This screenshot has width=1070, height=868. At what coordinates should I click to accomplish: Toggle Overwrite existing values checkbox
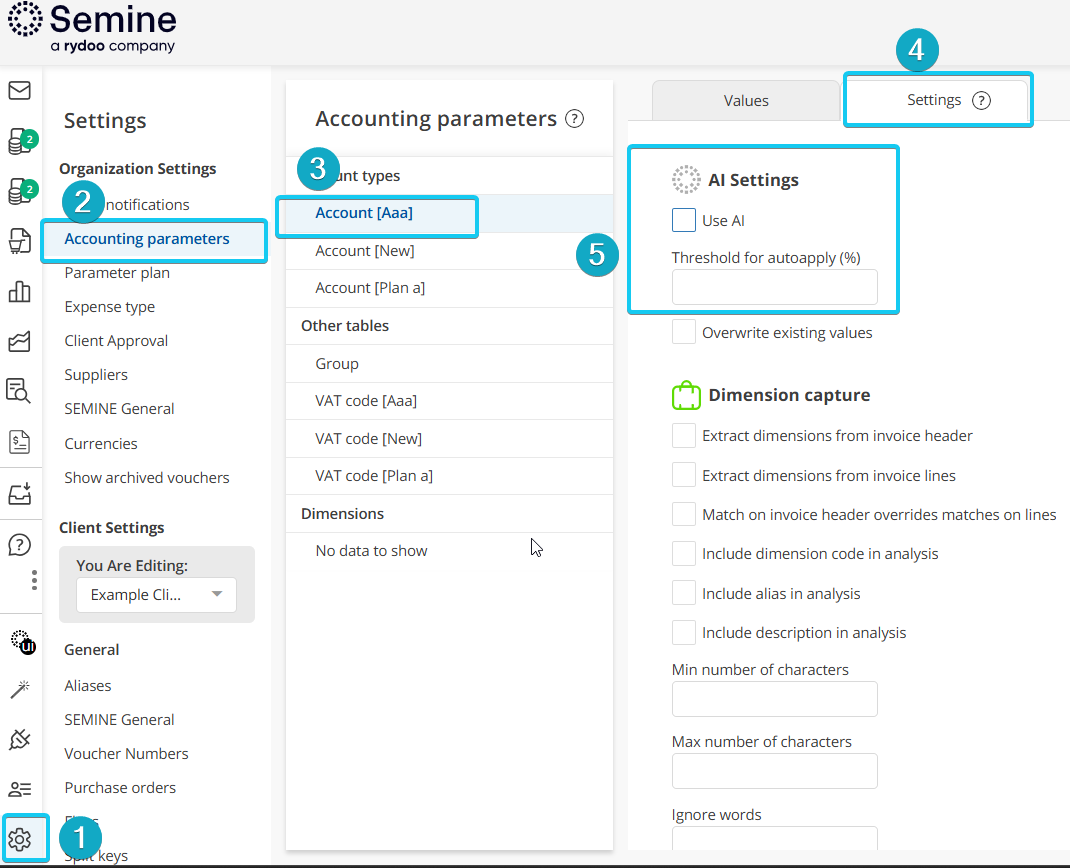[x=684, y=332]
